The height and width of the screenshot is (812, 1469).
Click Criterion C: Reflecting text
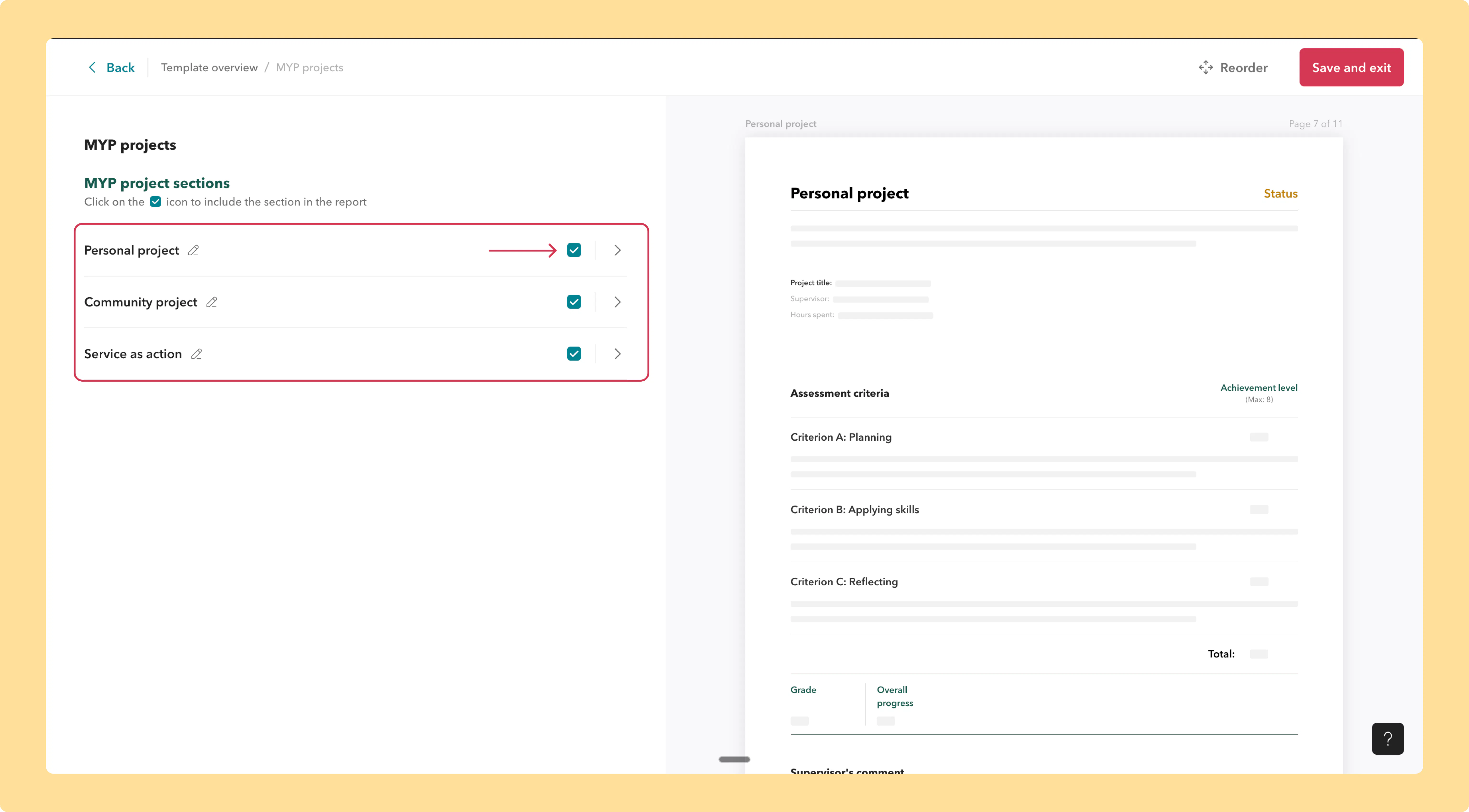tap(844, 582)
